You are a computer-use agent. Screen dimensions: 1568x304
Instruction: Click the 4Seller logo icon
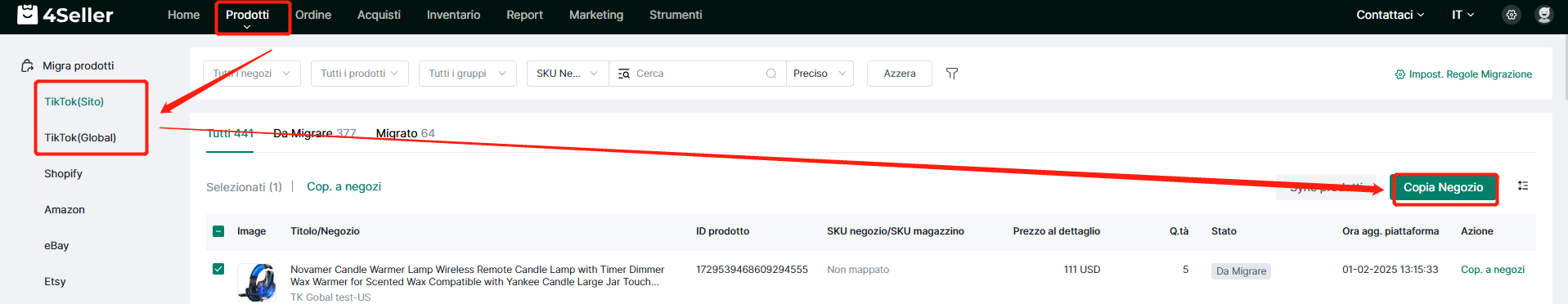[x=27, y=14]
